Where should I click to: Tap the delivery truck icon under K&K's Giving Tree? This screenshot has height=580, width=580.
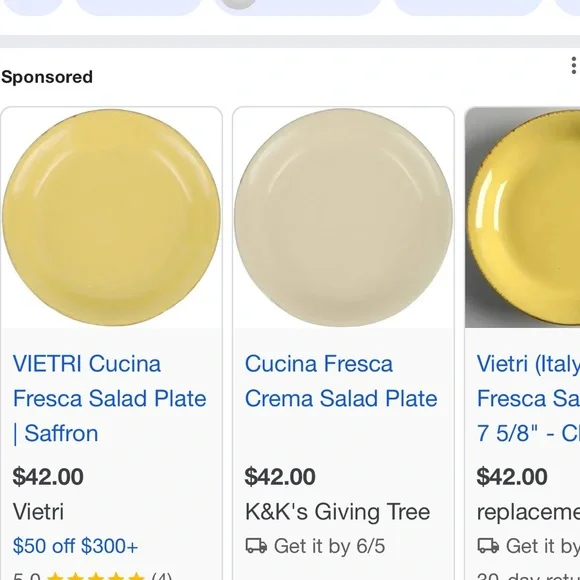pos(256,546)
